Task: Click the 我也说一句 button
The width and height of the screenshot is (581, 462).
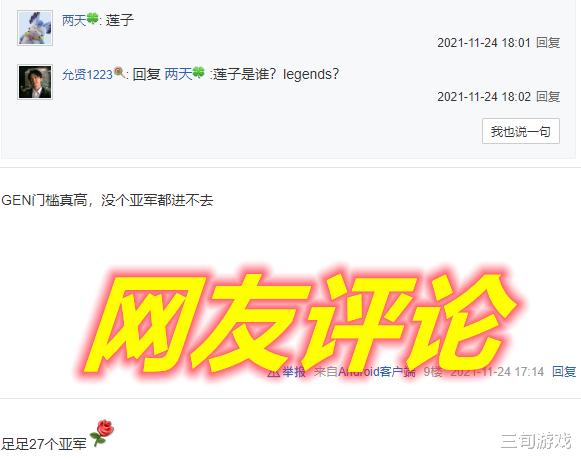Action: [x=521, y=131]
